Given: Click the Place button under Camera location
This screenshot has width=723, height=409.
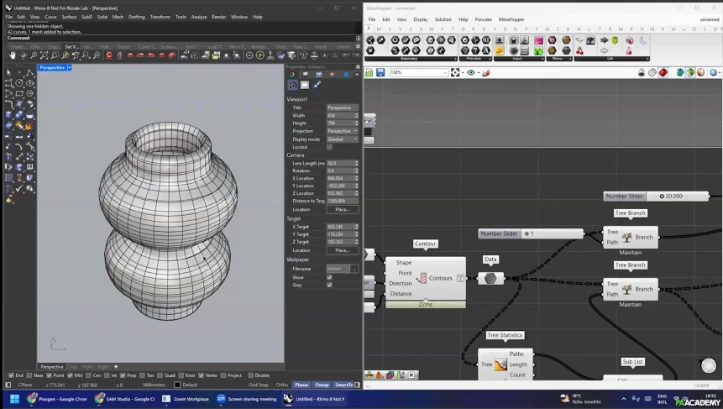Looking at the screenshot, I should pyautogui.click(x=342, y=209).
